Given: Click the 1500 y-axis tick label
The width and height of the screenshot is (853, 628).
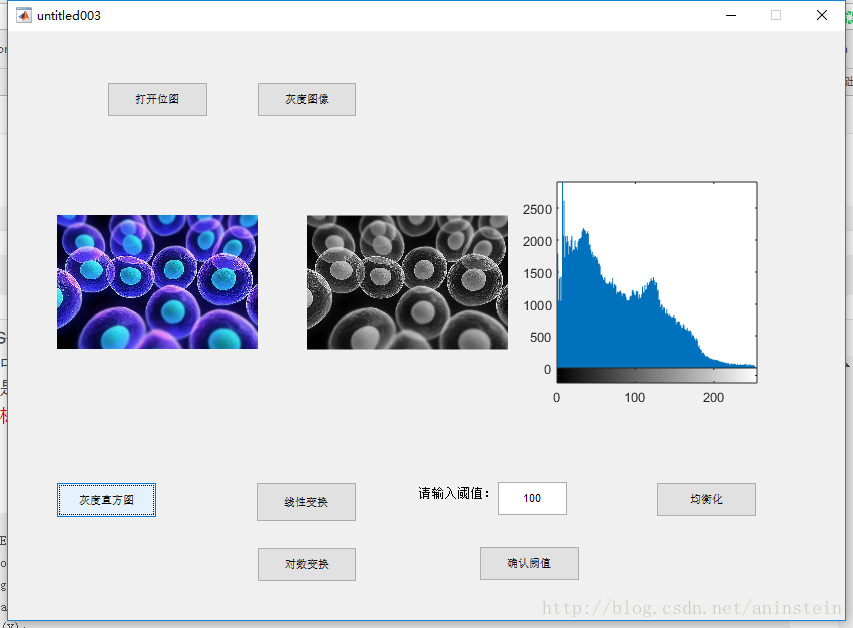Looking at the screenshot, I should coord(537,274).
